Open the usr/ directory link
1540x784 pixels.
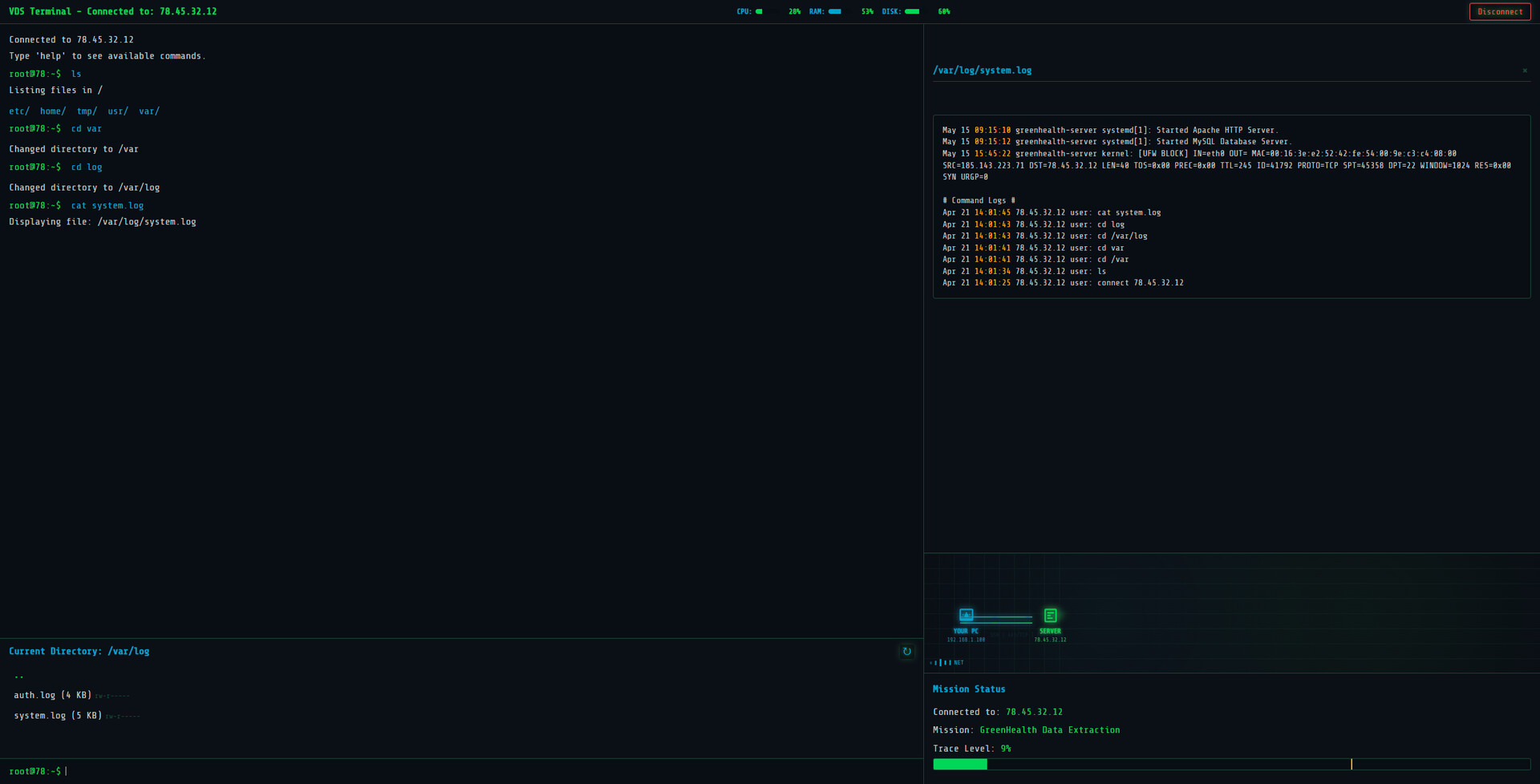tap(117, 111)
